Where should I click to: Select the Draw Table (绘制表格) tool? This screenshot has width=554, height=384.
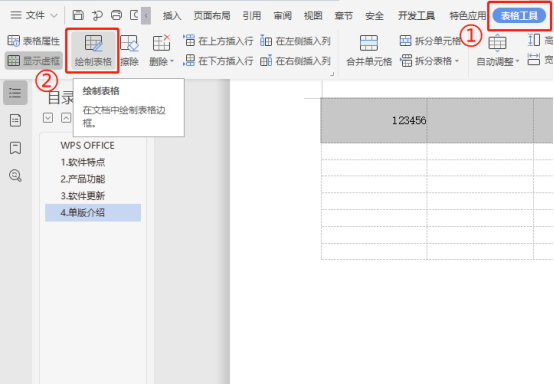coord(93,51)
